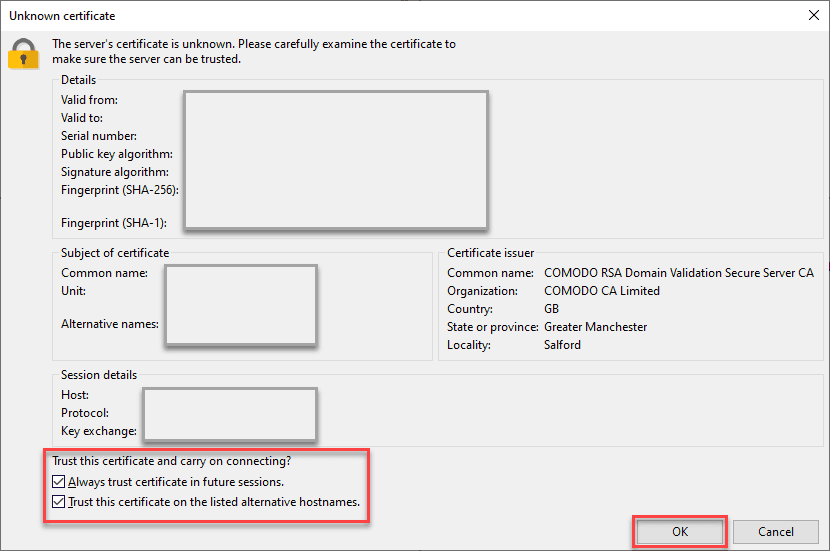
Task: Click the Alternative names label
Action: click(x=110, y=323)
